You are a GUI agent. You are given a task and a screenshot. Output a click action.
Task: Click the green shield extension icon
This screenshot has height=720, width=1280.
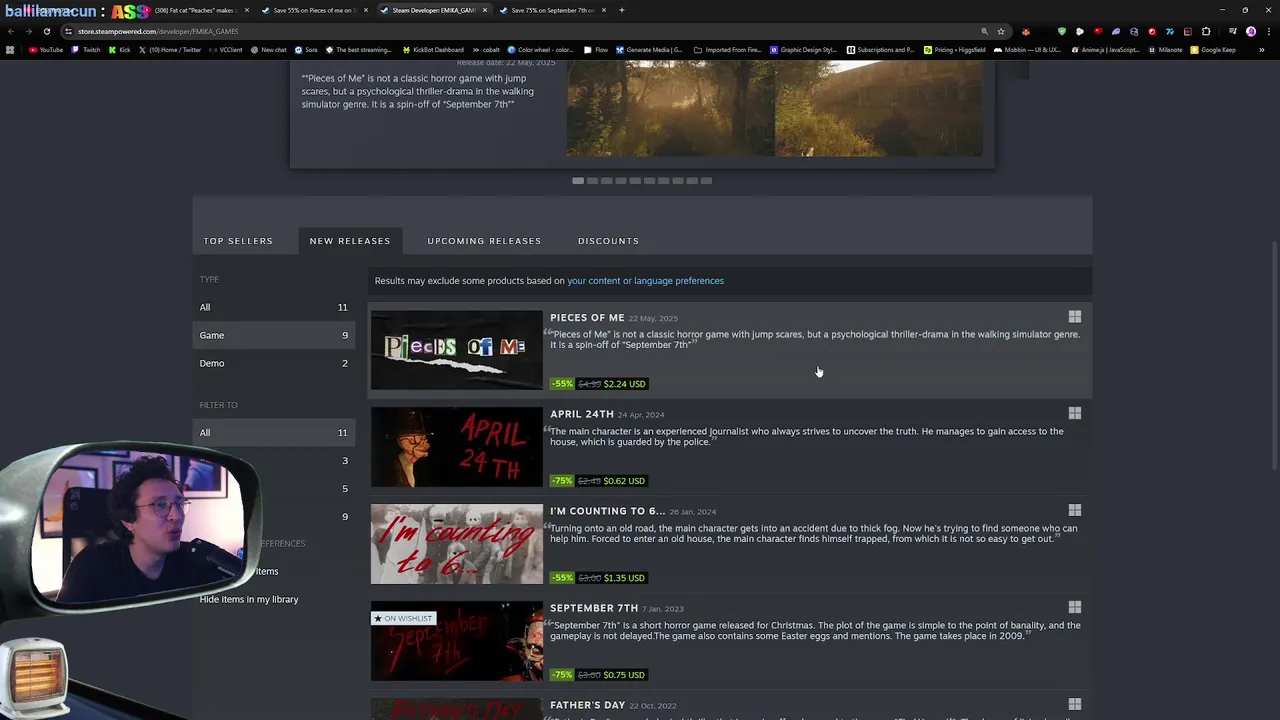1062,31
